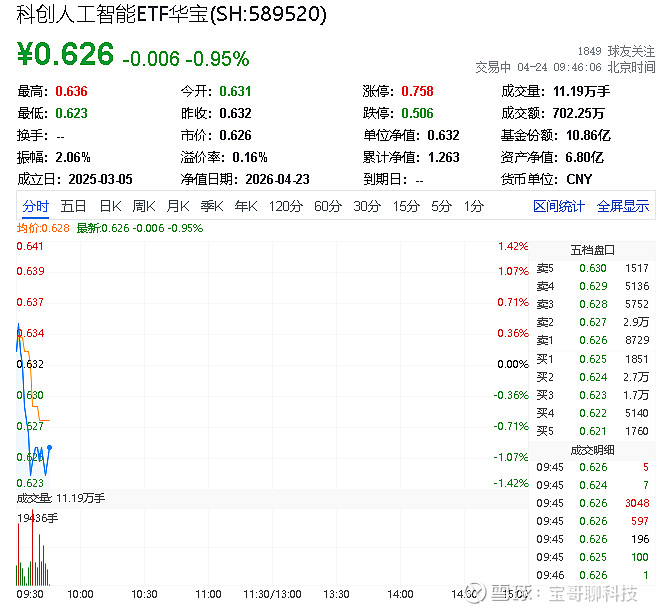Click the 成交额 value 702.25万
The image size is (656, 613).
point(579,113)
